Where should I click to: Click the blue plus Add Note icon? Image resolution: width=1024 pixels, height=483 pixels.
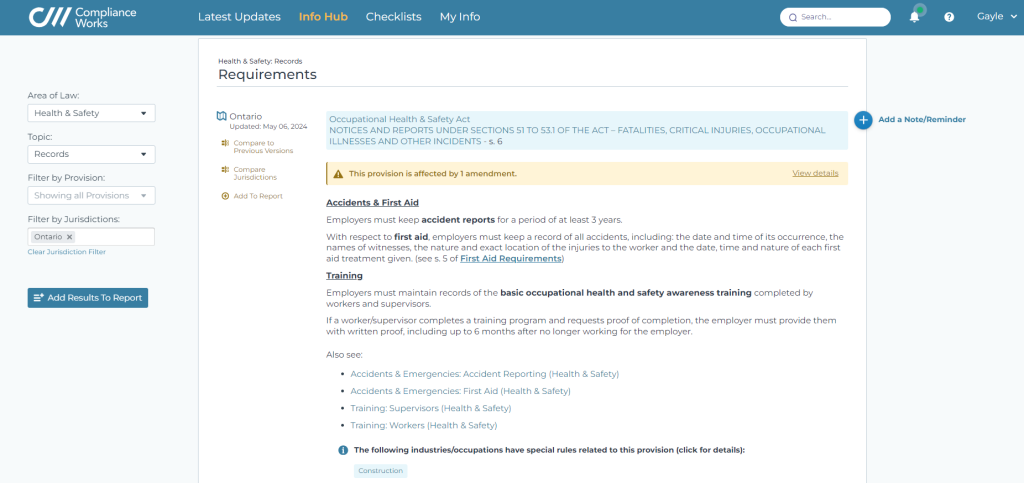point(863,120)
